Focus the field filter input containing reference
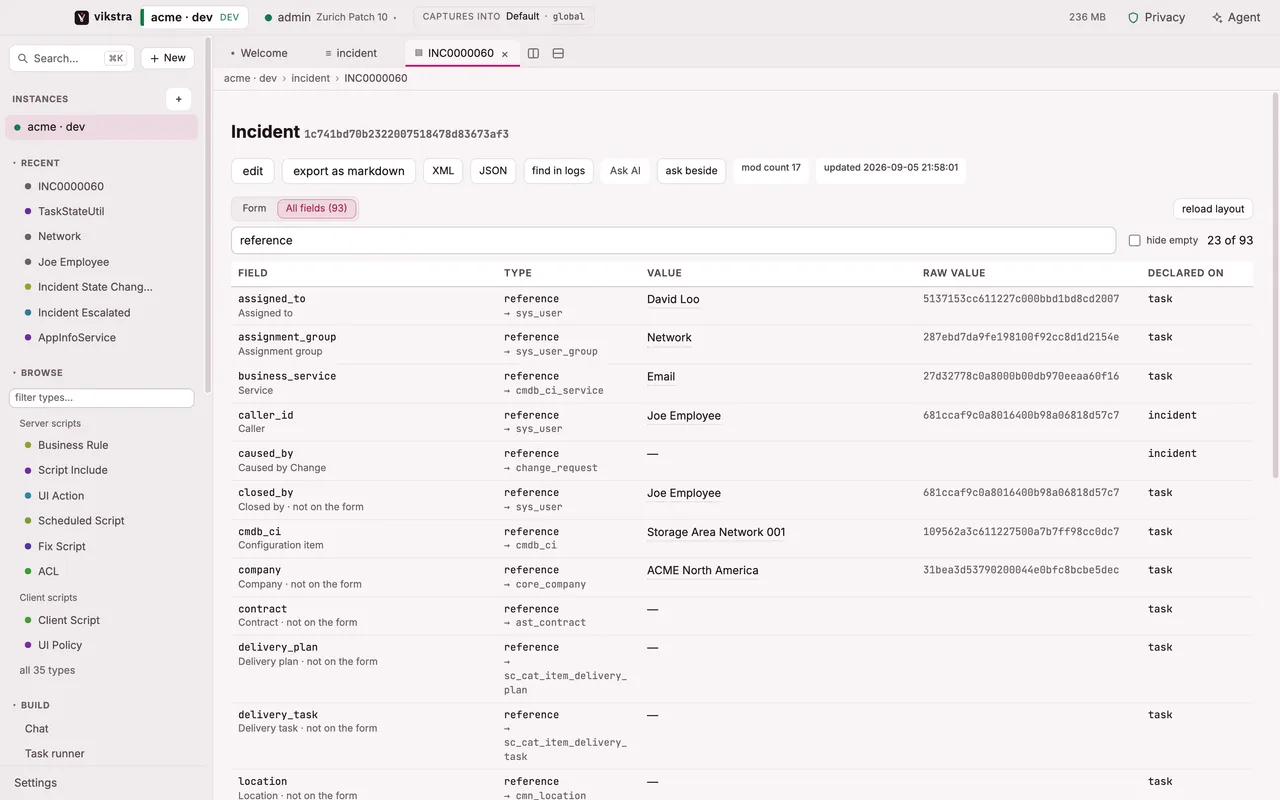The height and width of the screenshot is (800, 1280). coord(673,240)
